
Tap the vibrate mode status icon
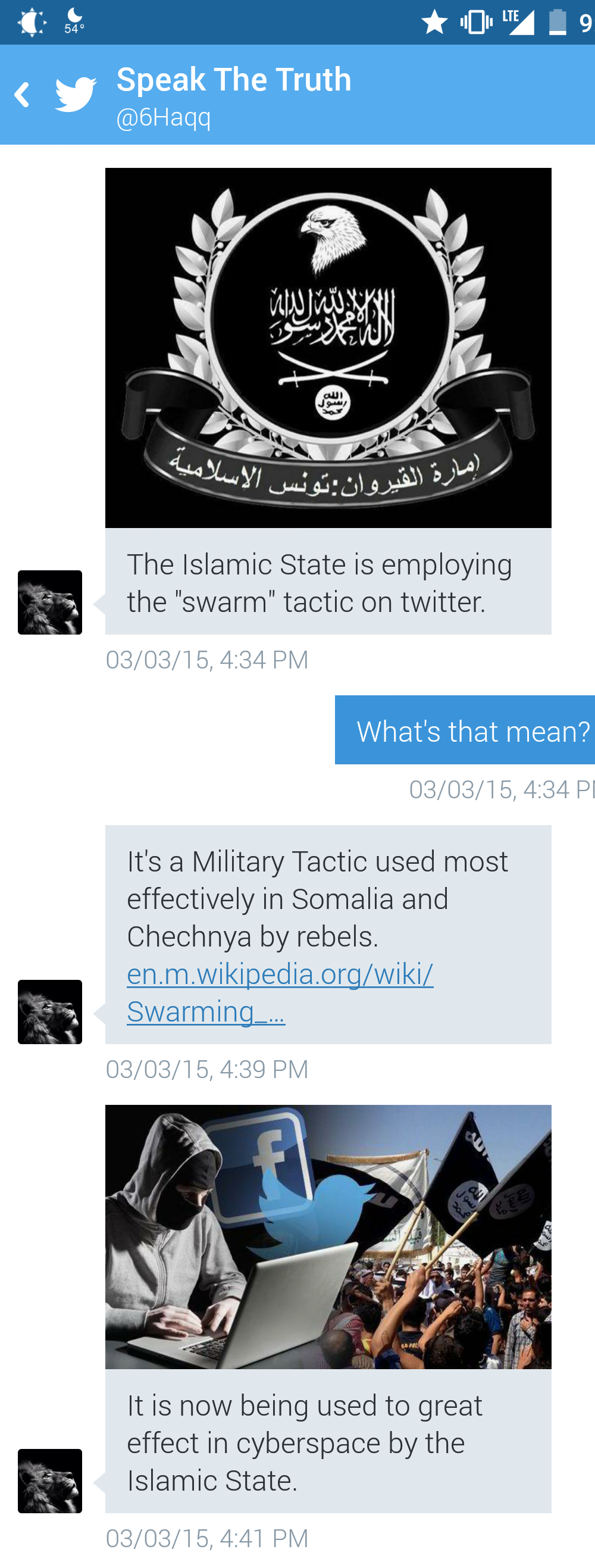pos(477,22)
